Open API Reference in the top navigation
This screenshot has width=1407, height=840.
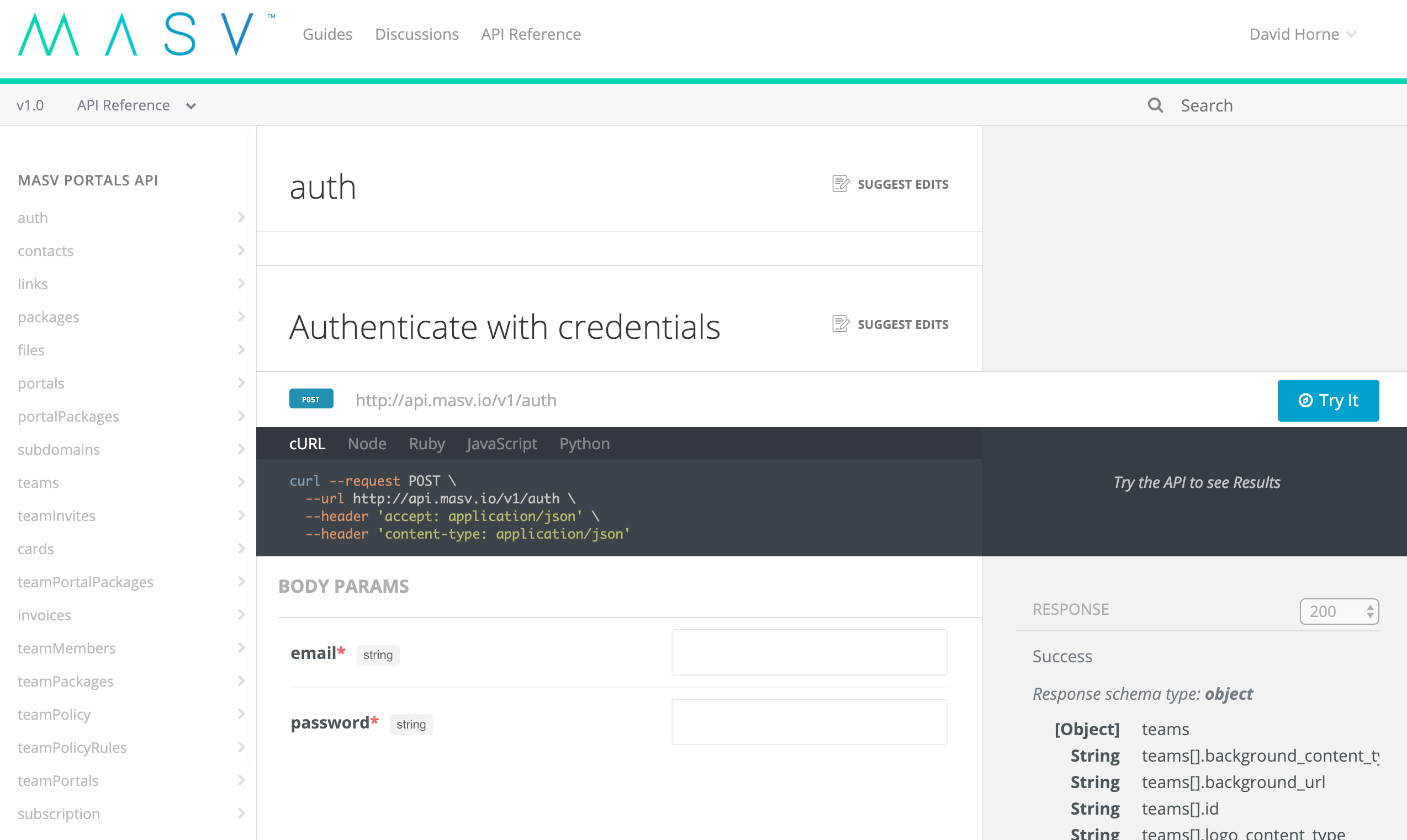coord(531,34)
